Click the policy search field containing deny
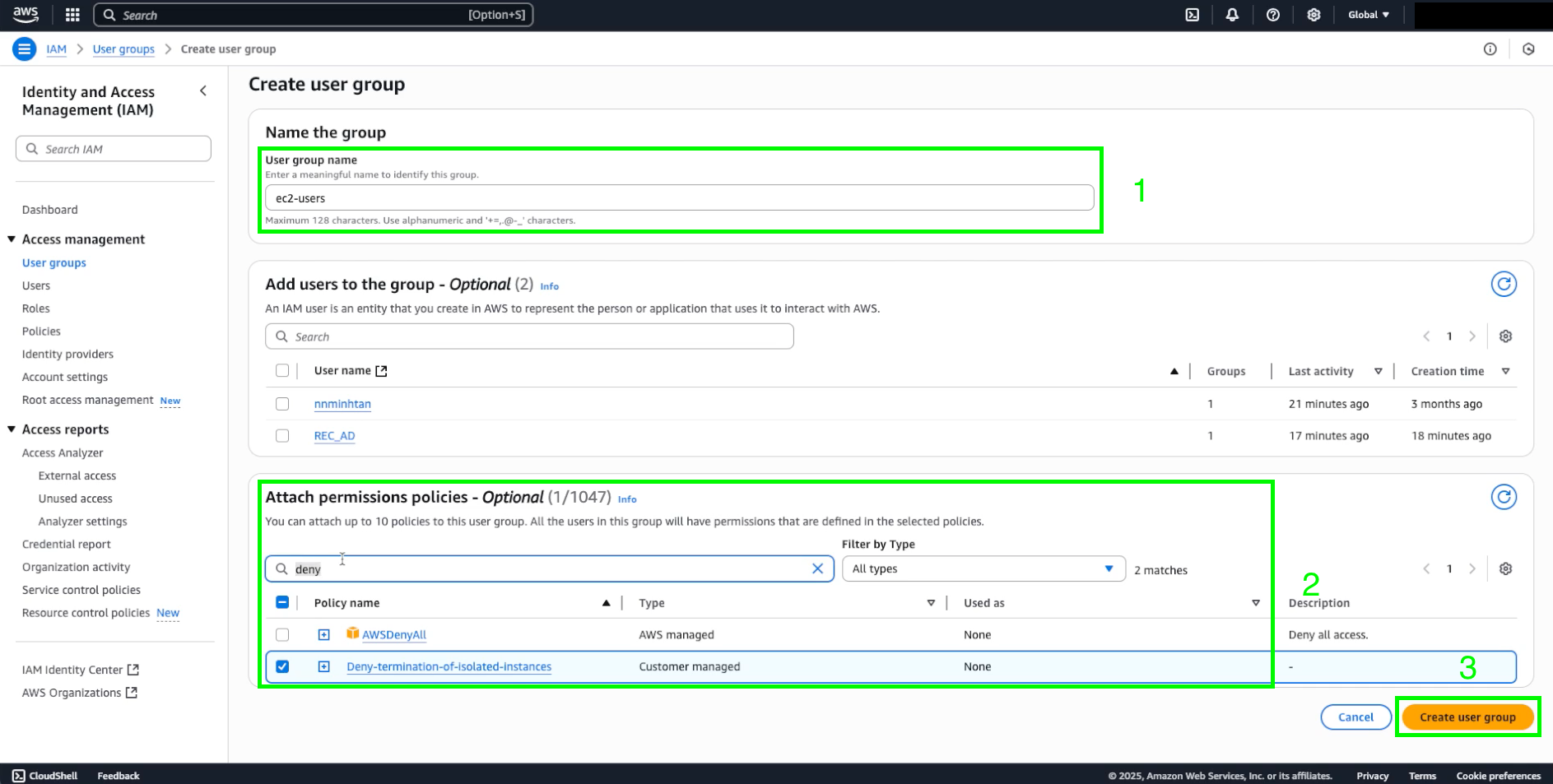The width and height of the screenshot is (1553, 784). [x=549, y=569]
